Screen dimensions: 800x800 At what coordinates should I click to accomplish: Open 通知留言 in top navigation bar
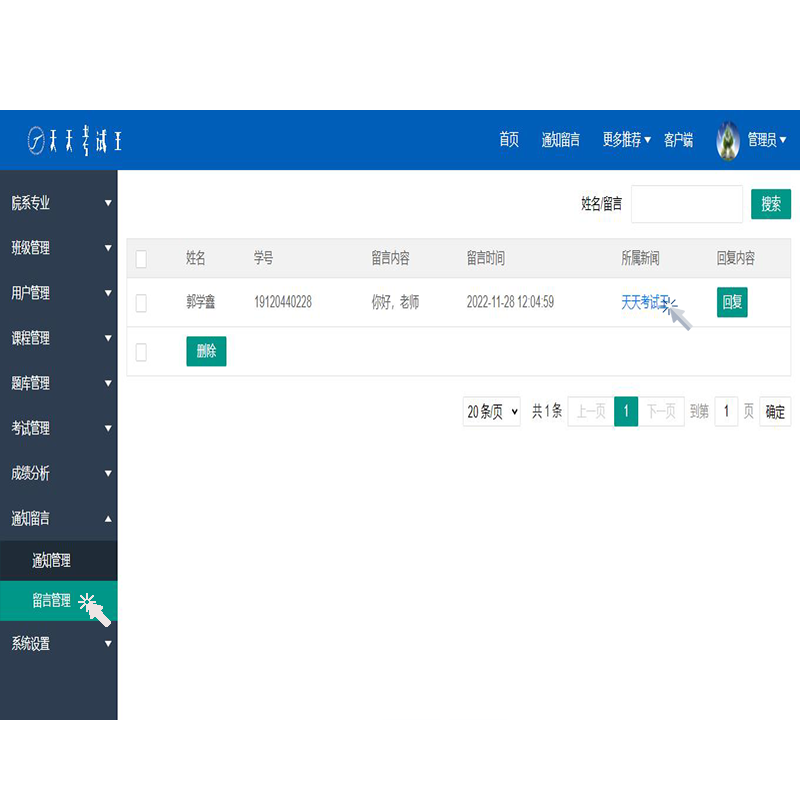tap(560, 139)
